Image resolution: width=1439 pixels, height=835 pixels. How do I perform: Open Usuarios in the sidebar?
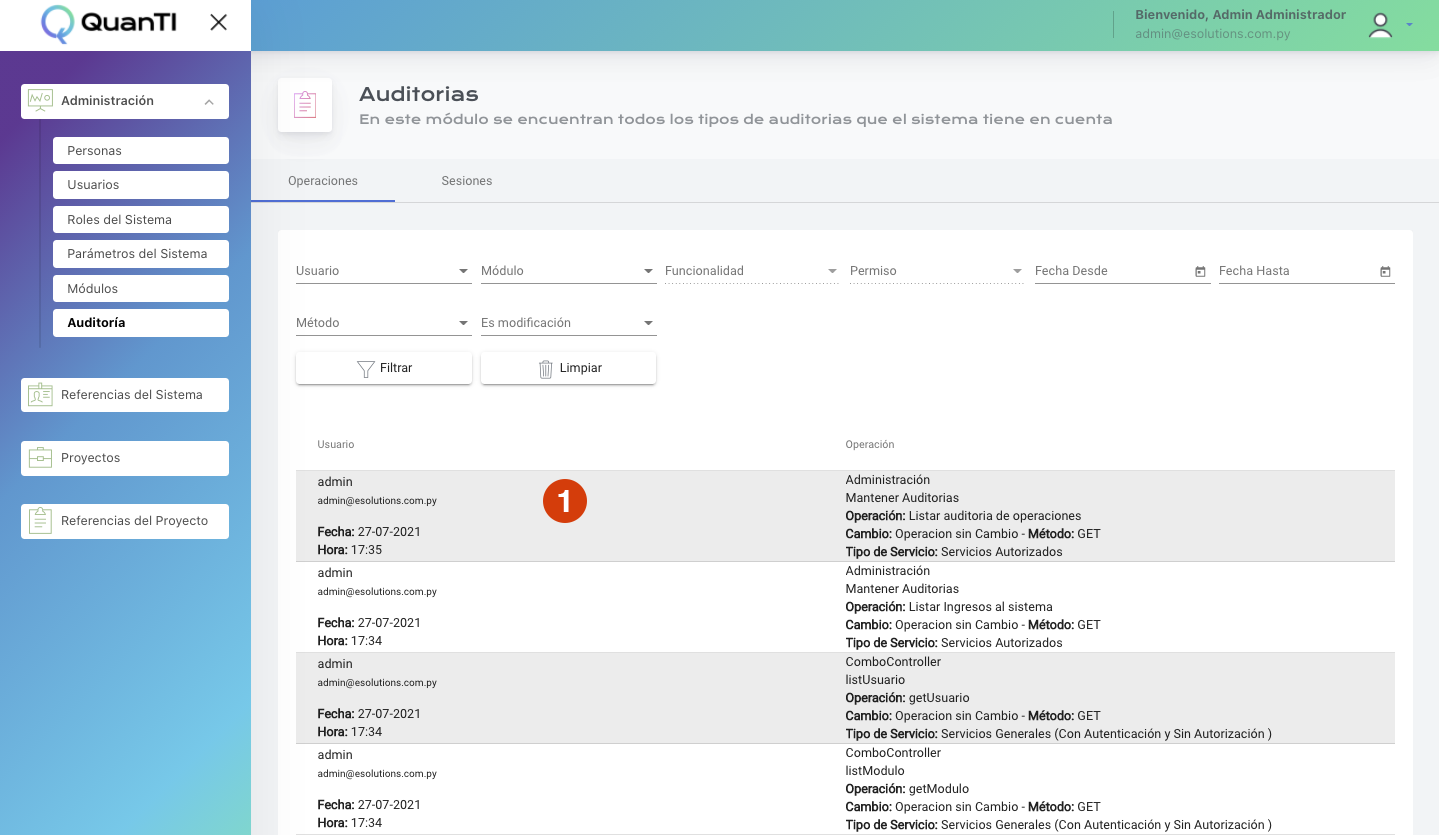tap(141, 185)
